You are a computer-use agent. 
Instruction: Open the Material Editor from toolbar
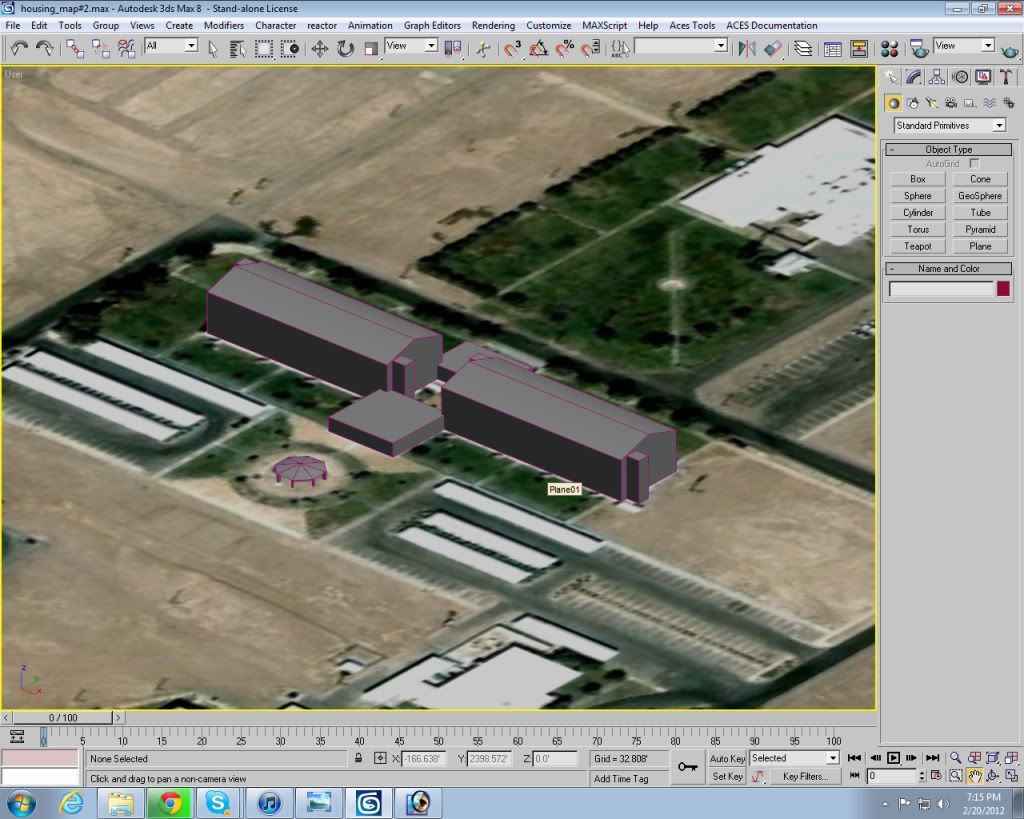[x=889, y=47]
